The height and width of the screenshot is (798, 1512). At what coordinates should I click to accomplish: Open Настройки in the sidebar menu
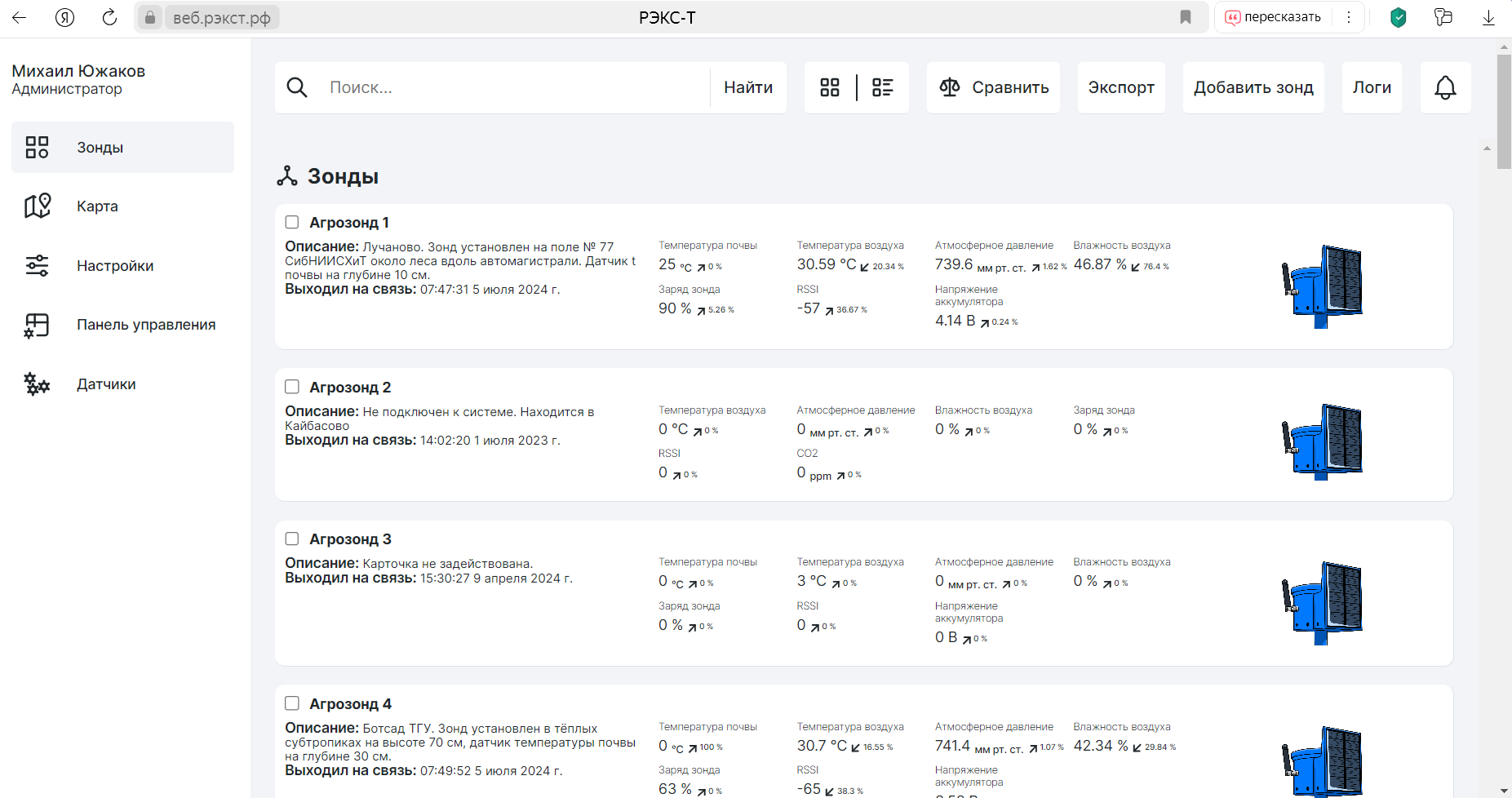coord(122,266)
